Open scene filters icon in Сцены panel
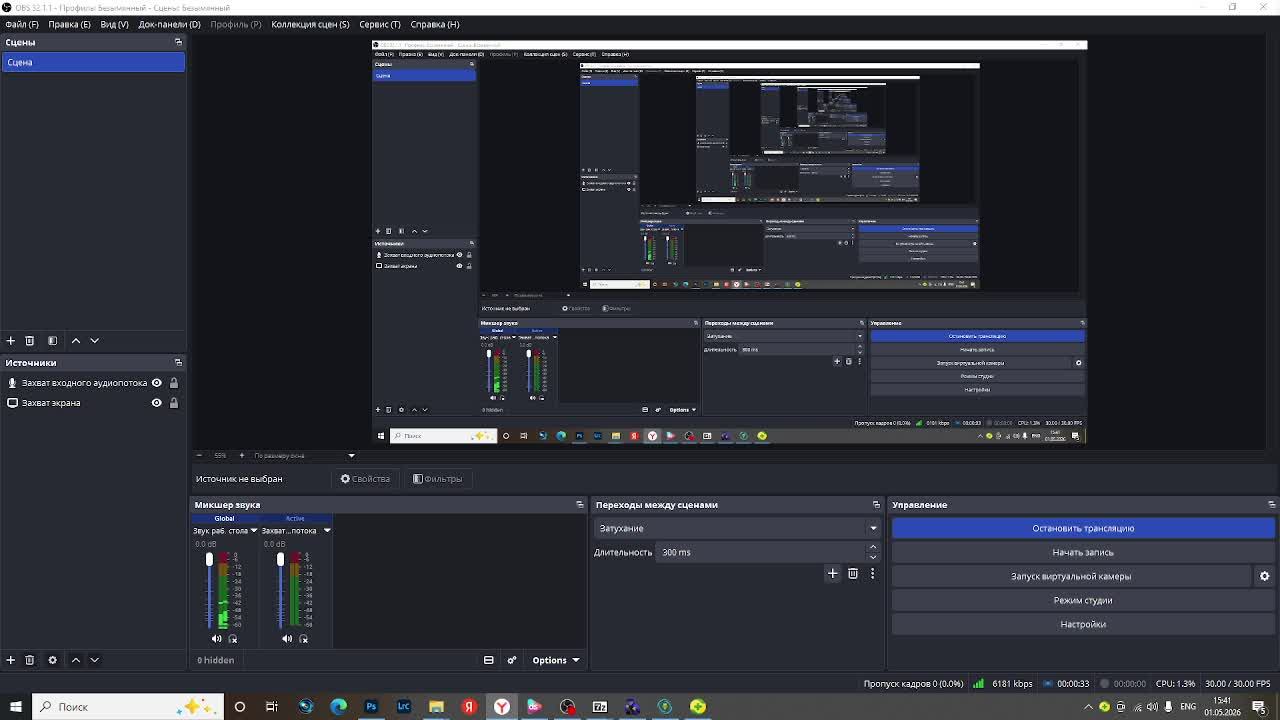 (52, 340)
